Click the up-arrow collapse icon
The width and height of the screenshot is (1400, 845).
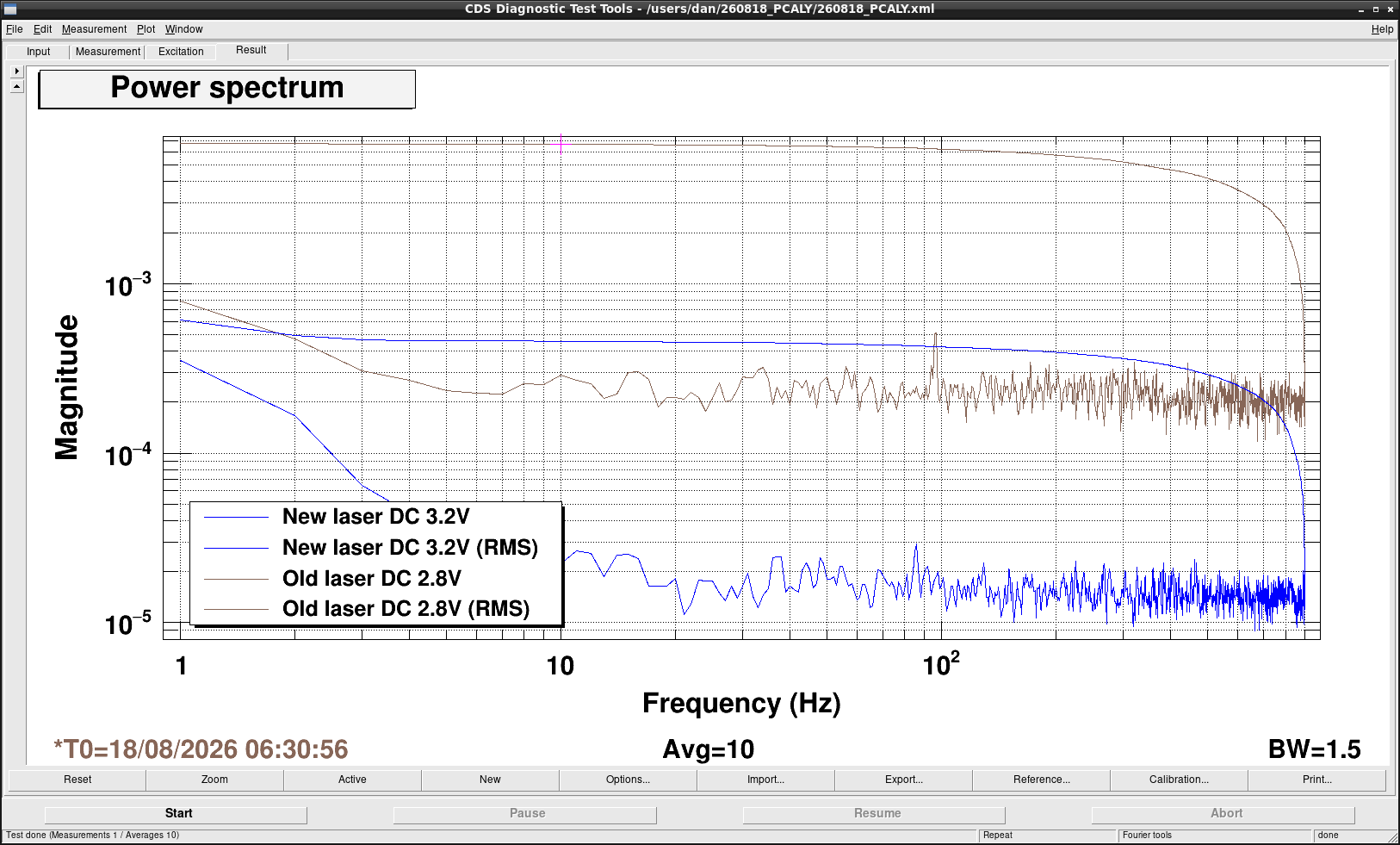16,87
